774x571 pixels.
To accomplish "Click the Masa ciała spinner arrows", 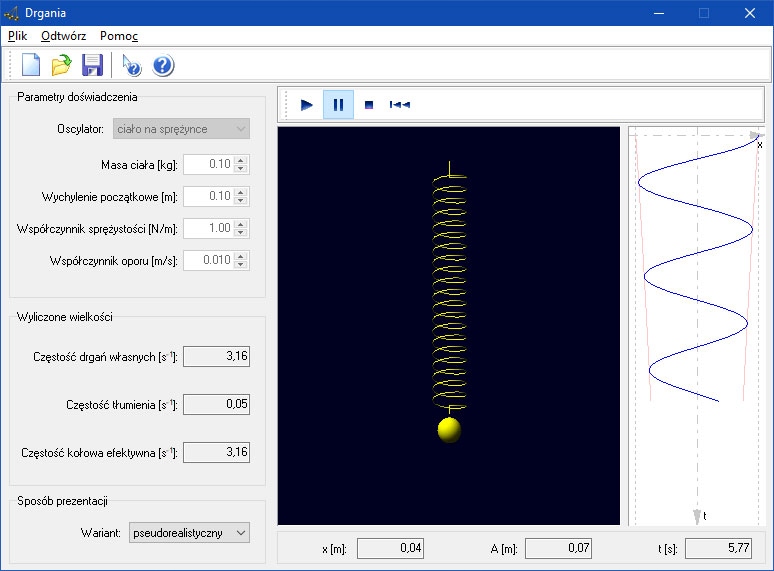I will coord(241,164).
